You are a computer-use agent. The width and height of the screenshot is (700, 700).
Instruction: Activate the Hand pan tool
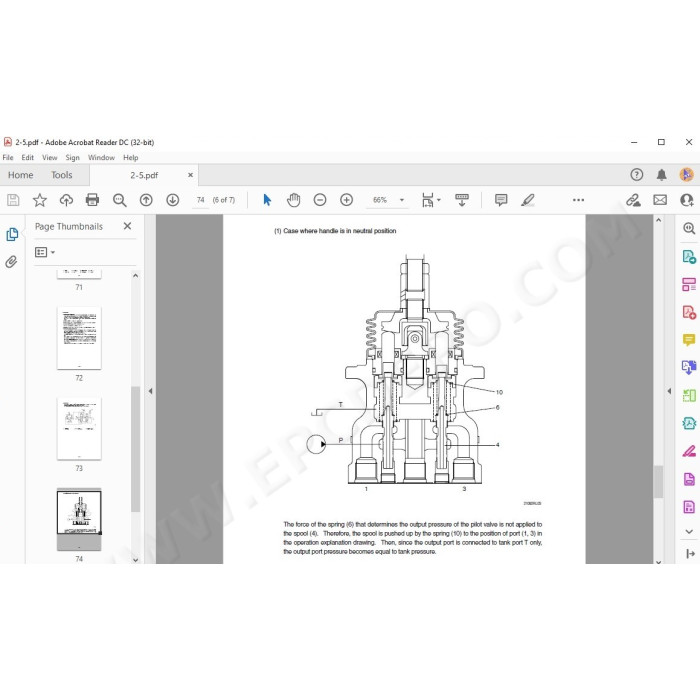click(x=293, y=200)
